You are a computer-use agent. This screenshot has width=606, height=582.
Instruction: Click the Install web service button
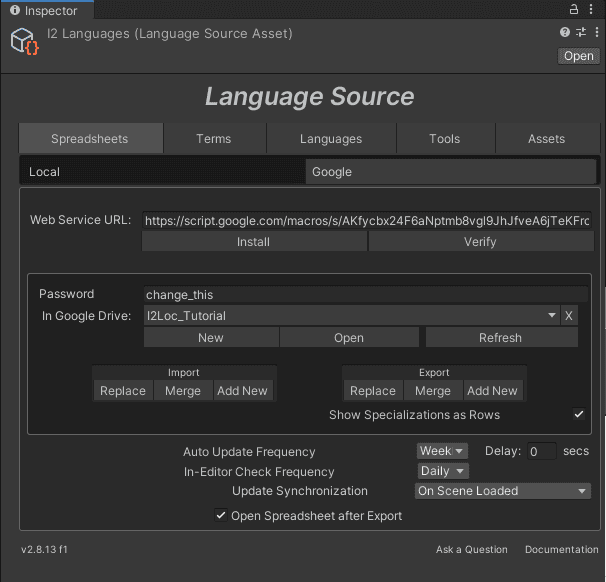(254, 242)
